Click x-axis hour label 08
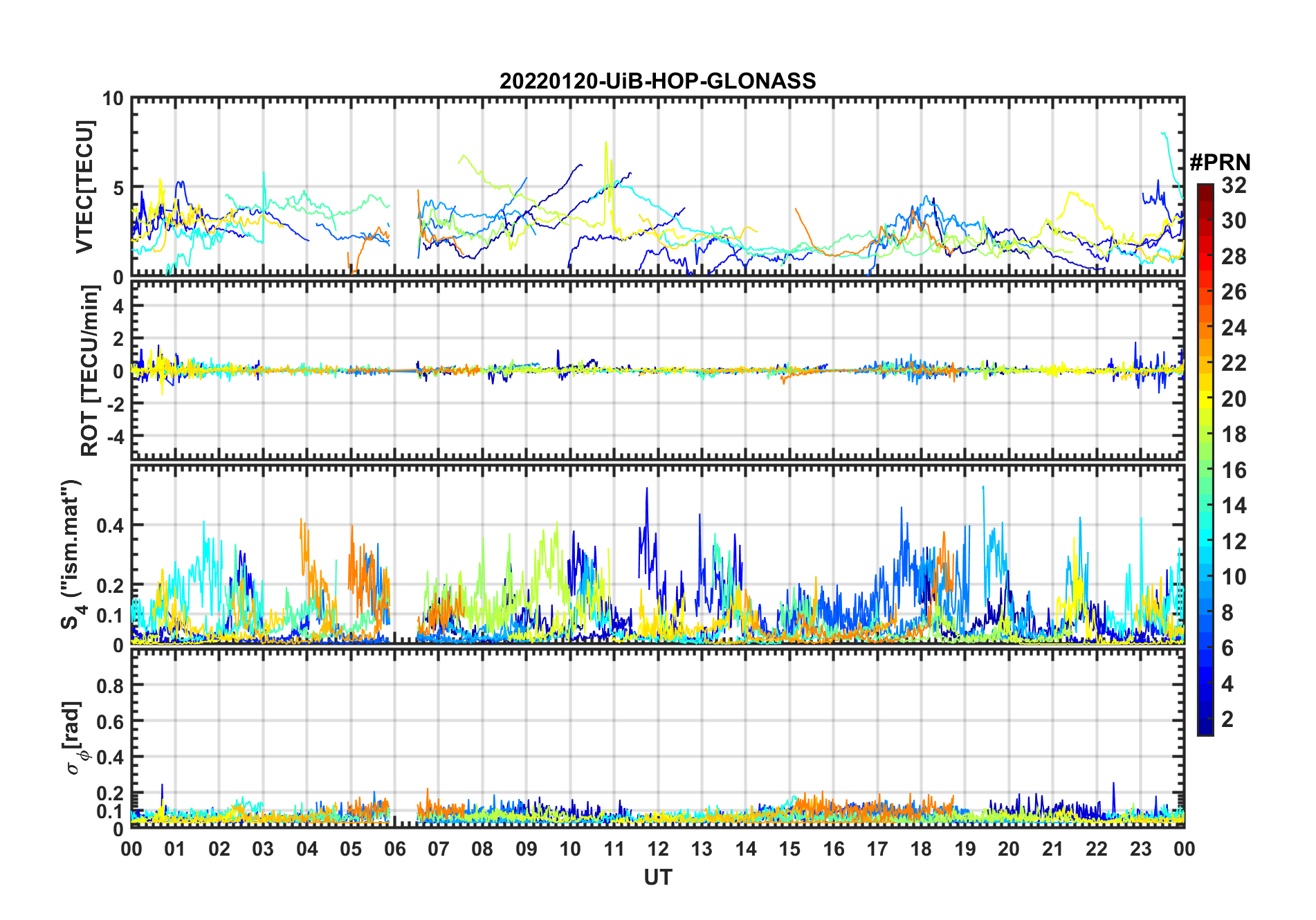Screen dimensions: 1316x920 (482, 849)
